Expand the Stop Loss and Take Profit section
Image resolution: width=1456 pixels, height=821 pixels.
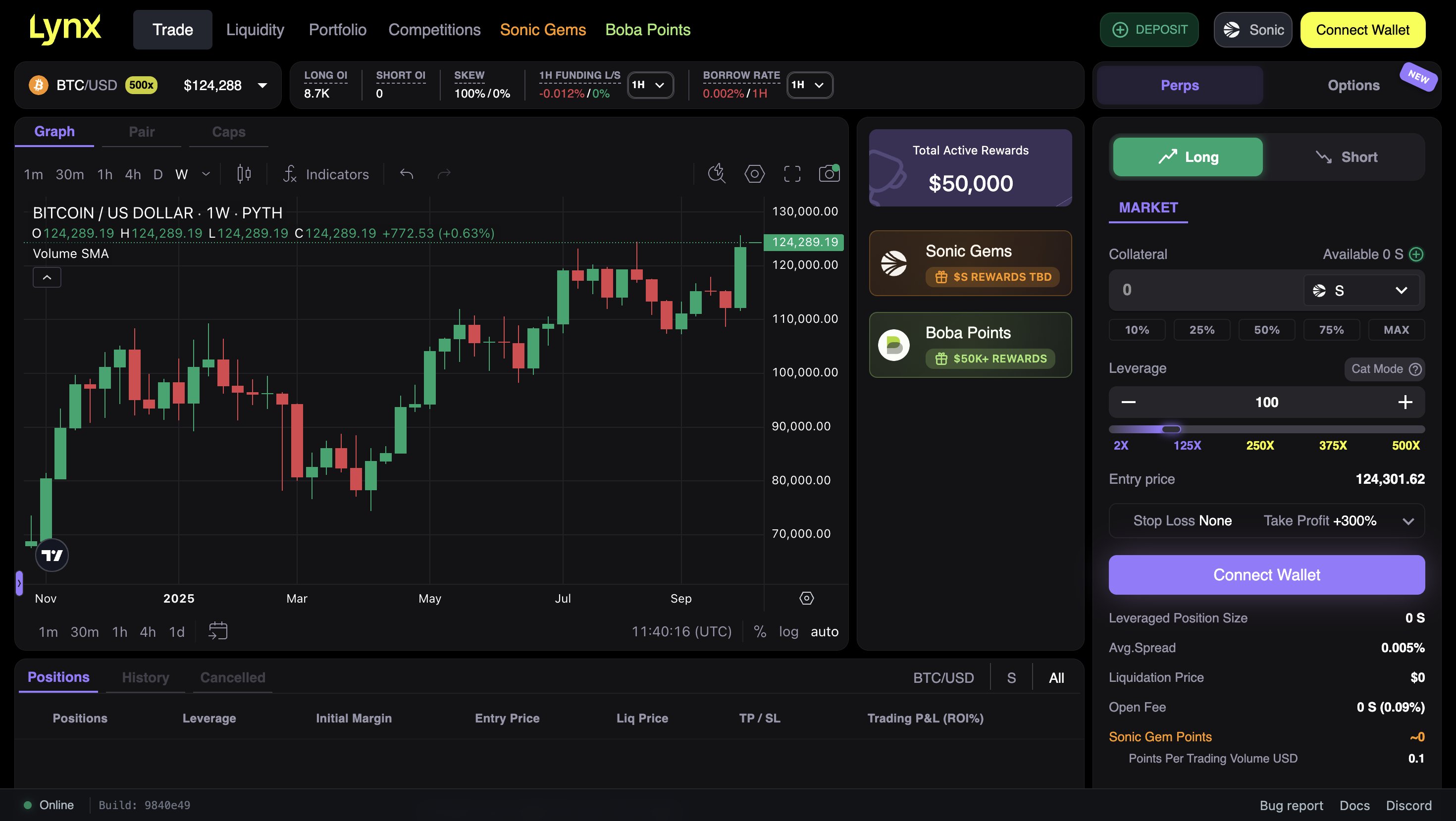1407,520
